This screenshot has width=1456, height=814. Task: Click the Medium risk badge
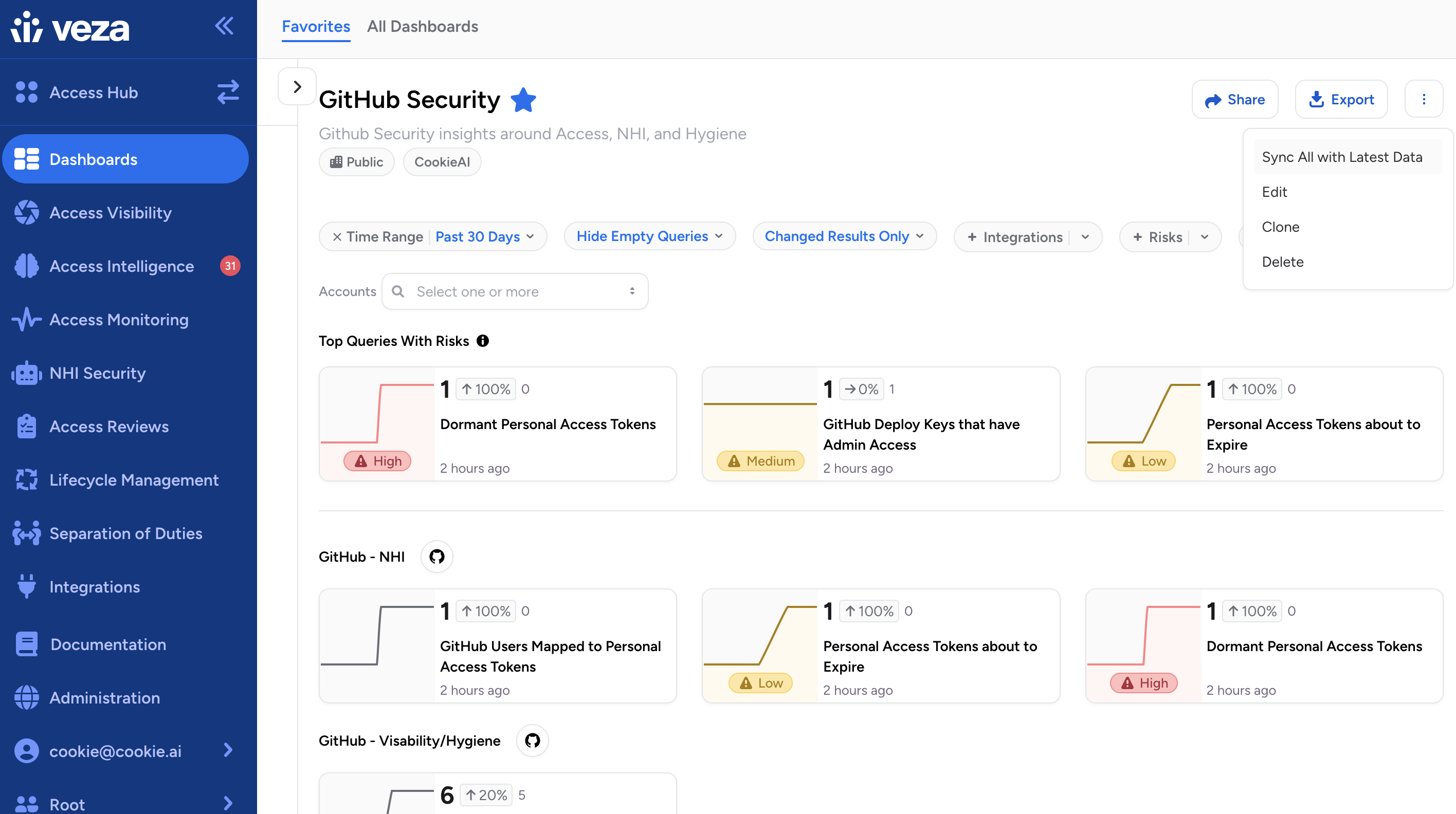(760, 461)
